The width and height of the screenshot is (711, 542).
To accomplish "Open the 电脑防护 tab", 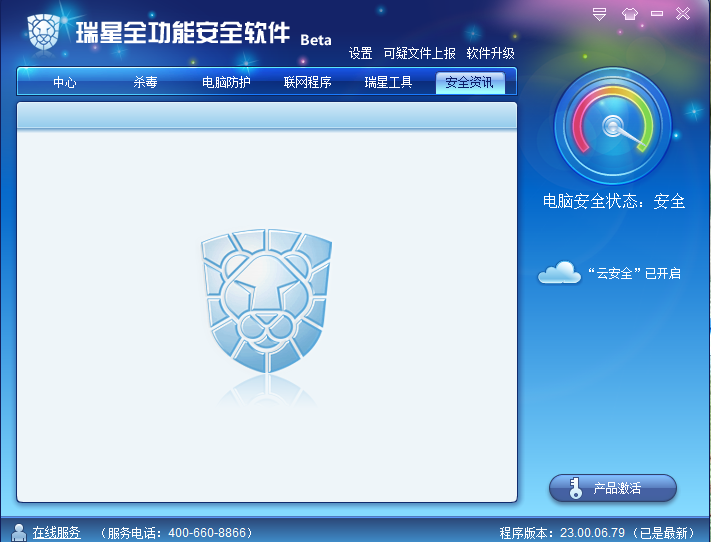I will [226, 82].
